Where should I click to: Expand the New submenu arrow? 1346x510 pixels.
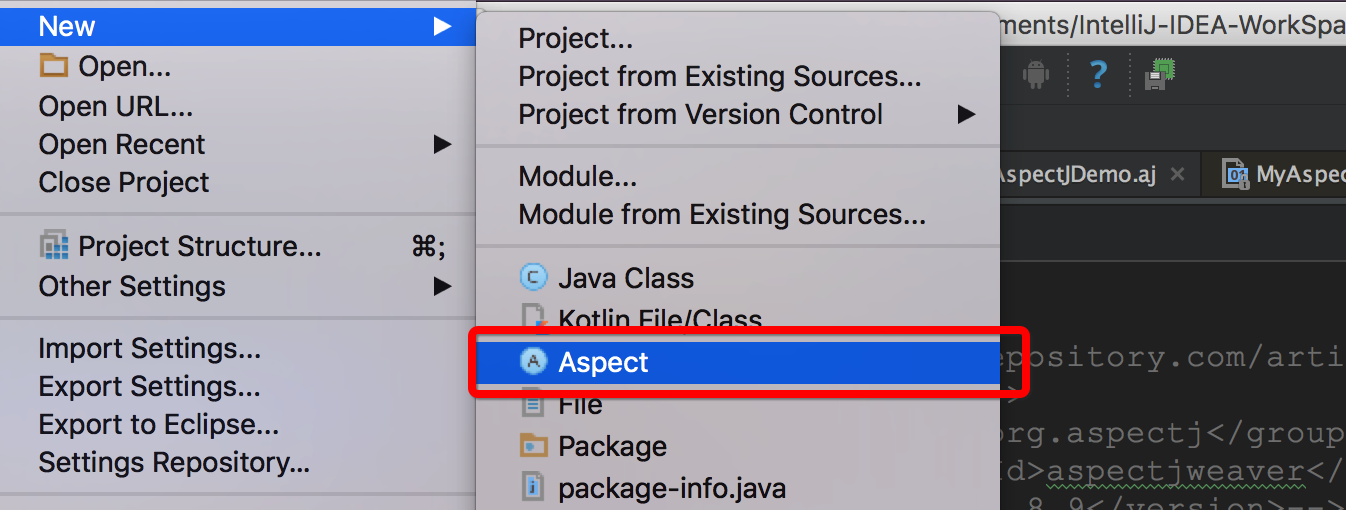[x=442, y=26]
